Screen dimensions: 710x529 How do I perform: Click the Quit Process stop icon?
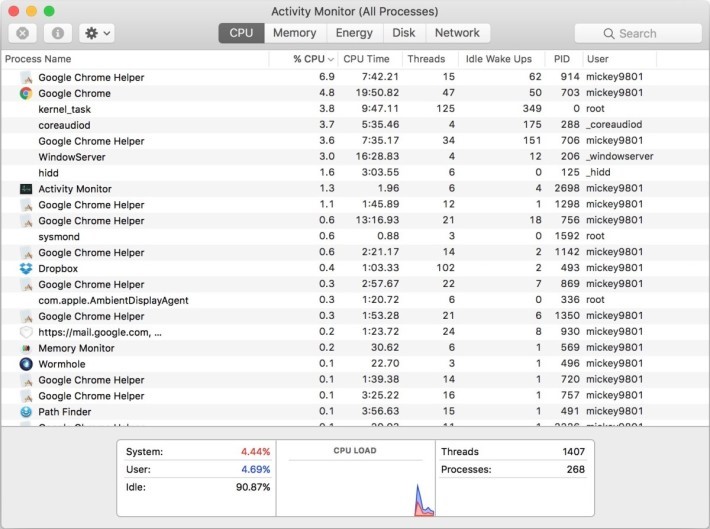22,33
